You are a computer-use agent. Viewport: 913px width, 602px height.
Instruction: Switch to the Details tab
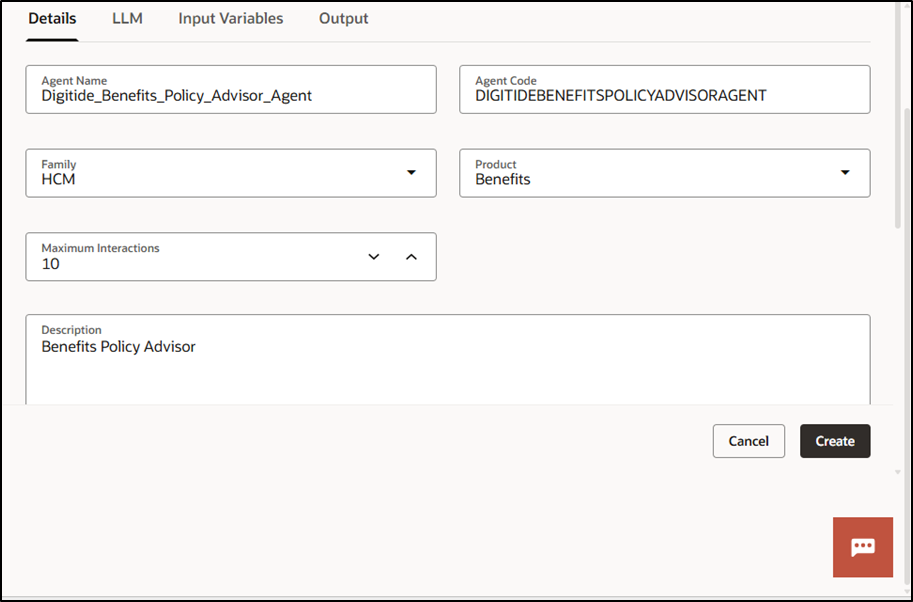tap(52, 19)
